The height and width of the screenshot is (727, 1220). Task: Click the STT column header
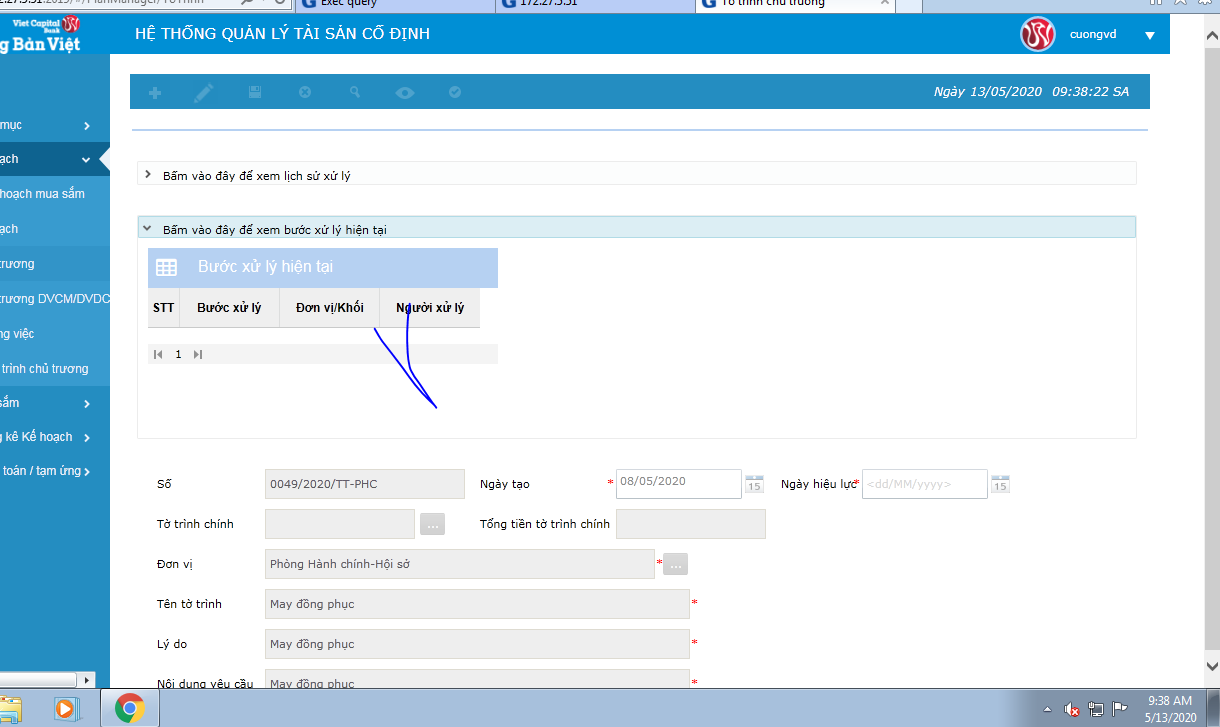point(163,308)
